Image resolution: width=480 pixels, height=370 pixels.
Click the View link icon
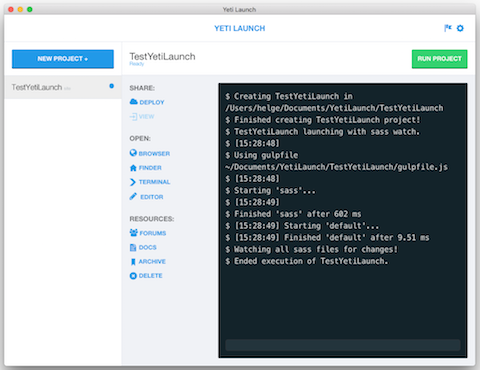(x=133, y=117)
